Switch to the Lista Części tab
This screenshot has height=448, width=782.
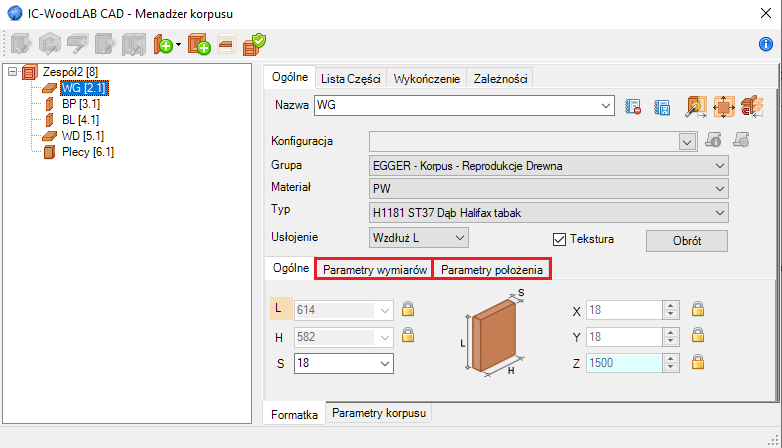tap(350, 78)
